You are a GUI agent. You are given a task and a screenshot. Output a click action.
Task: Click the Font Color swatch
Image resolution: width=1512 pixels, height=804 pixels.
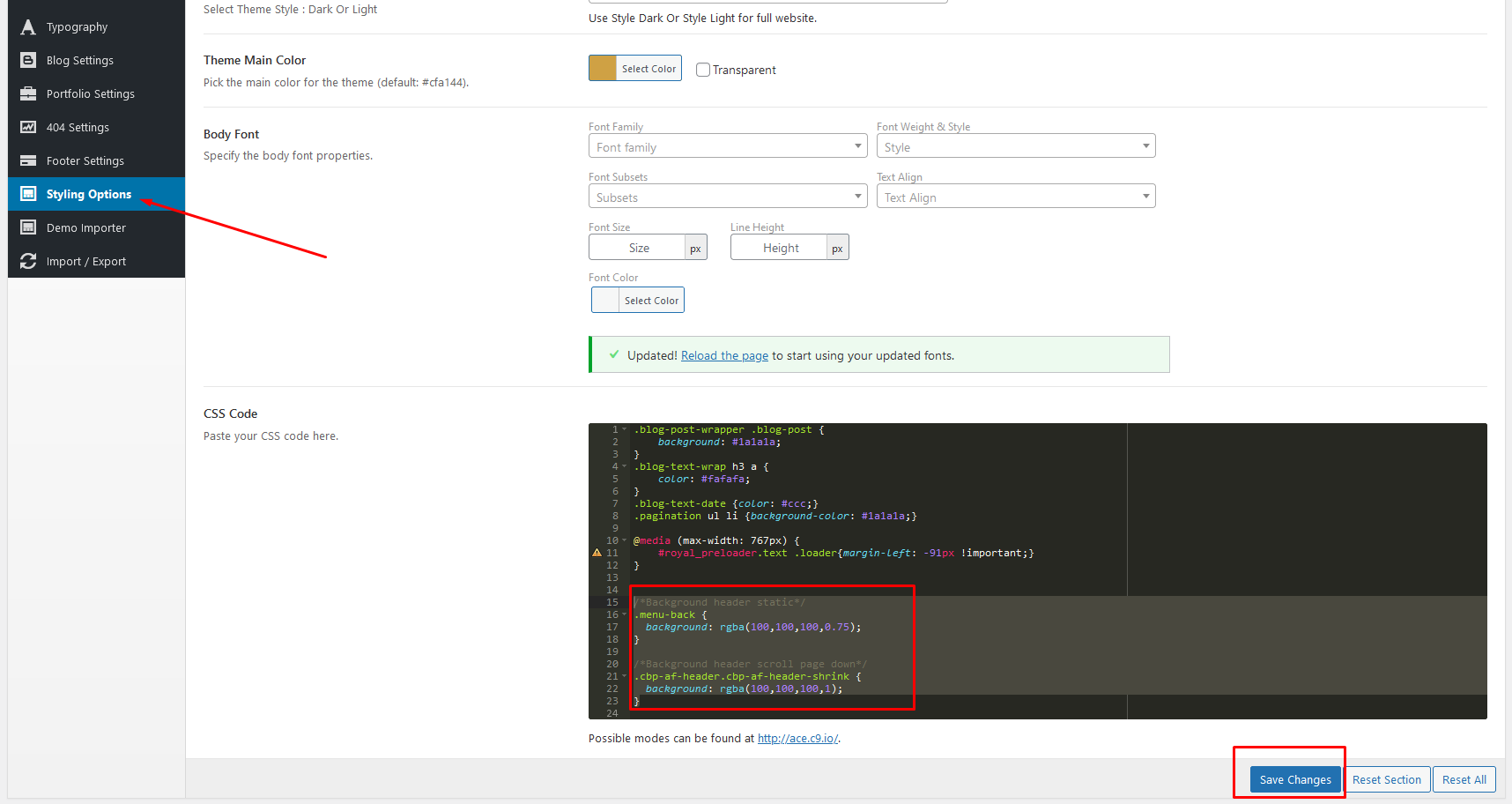[x=605, y=300]
